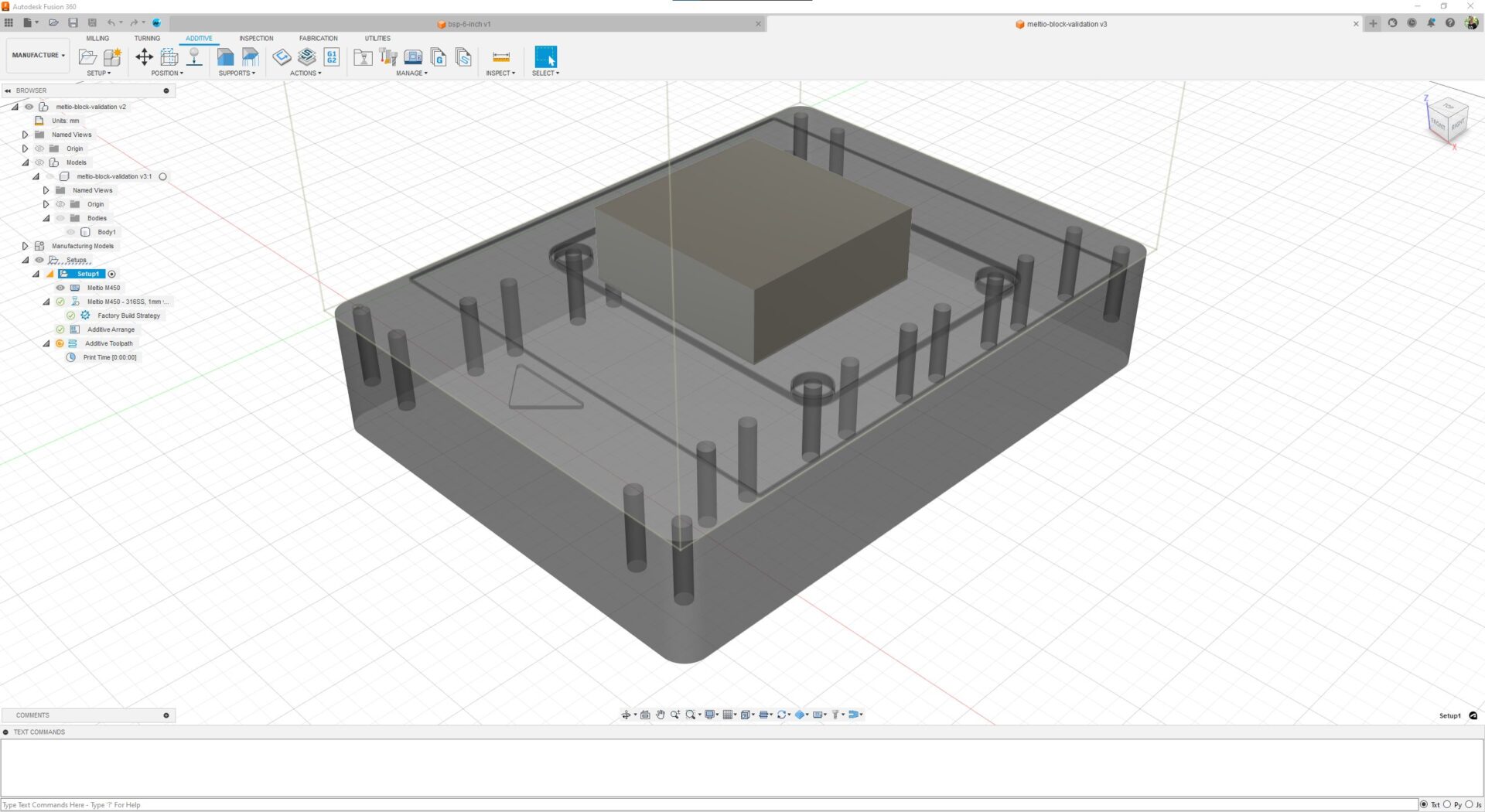
Task: Open the Manufacture workspace switcher
Action: coord(37,54)
